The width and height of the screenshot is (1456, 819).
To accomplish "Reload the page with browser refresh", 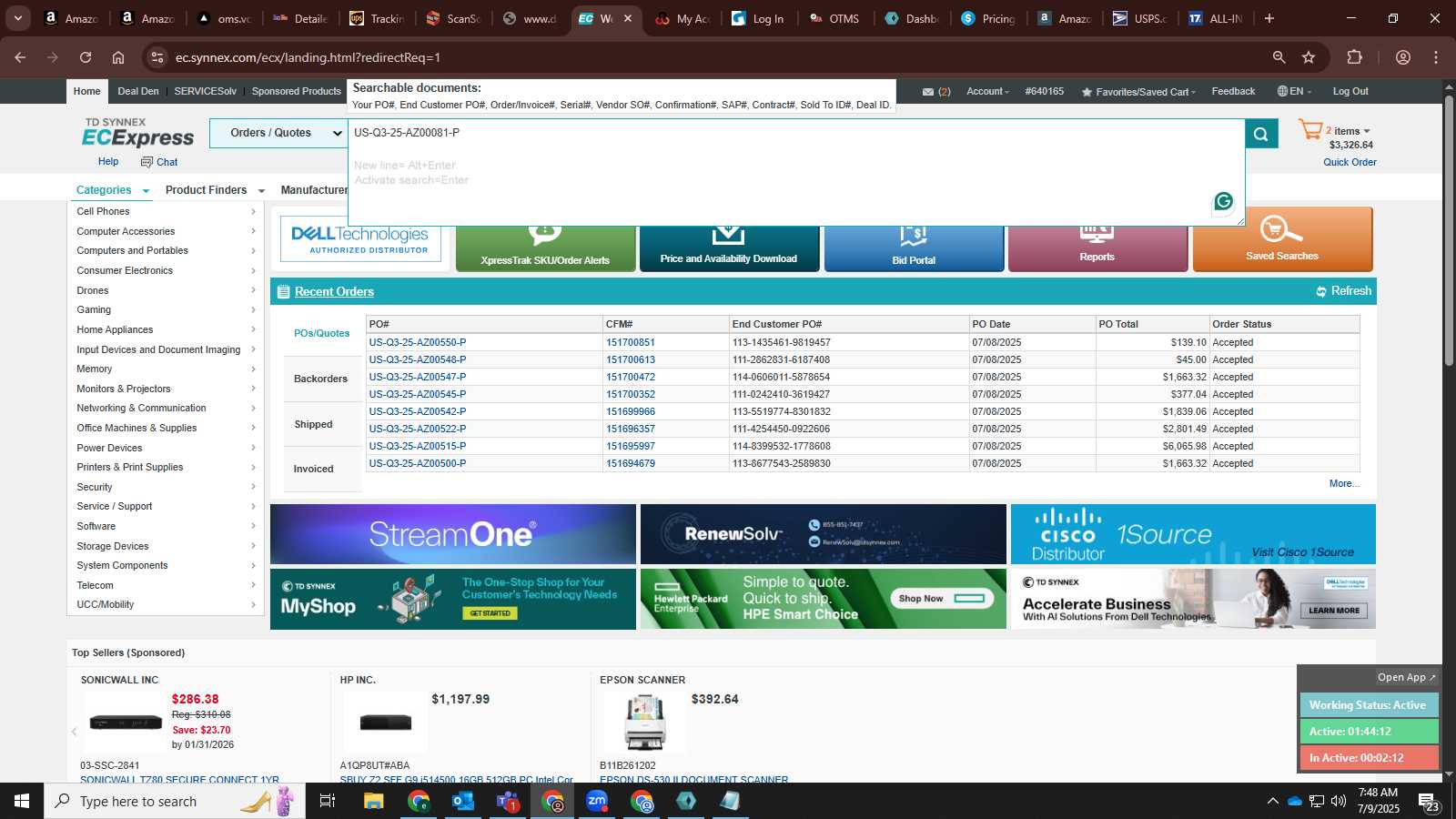I will (x=86, y=57).
